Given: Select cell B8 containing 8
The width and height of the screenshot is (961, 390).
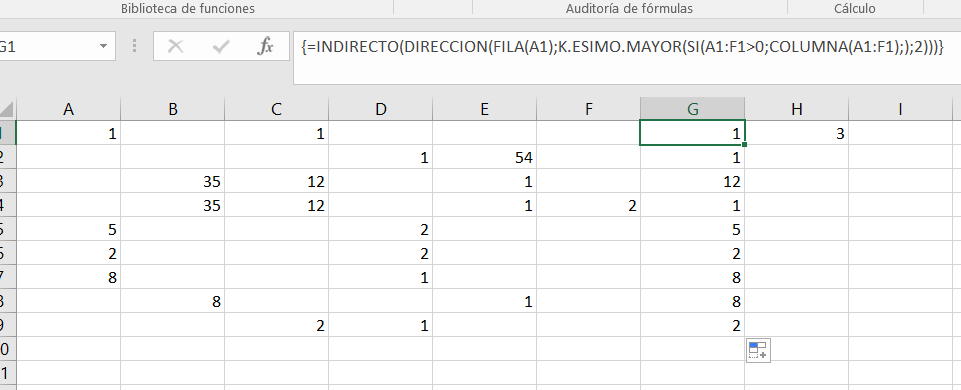Looking at the screenshot, I should click(173, 301).
